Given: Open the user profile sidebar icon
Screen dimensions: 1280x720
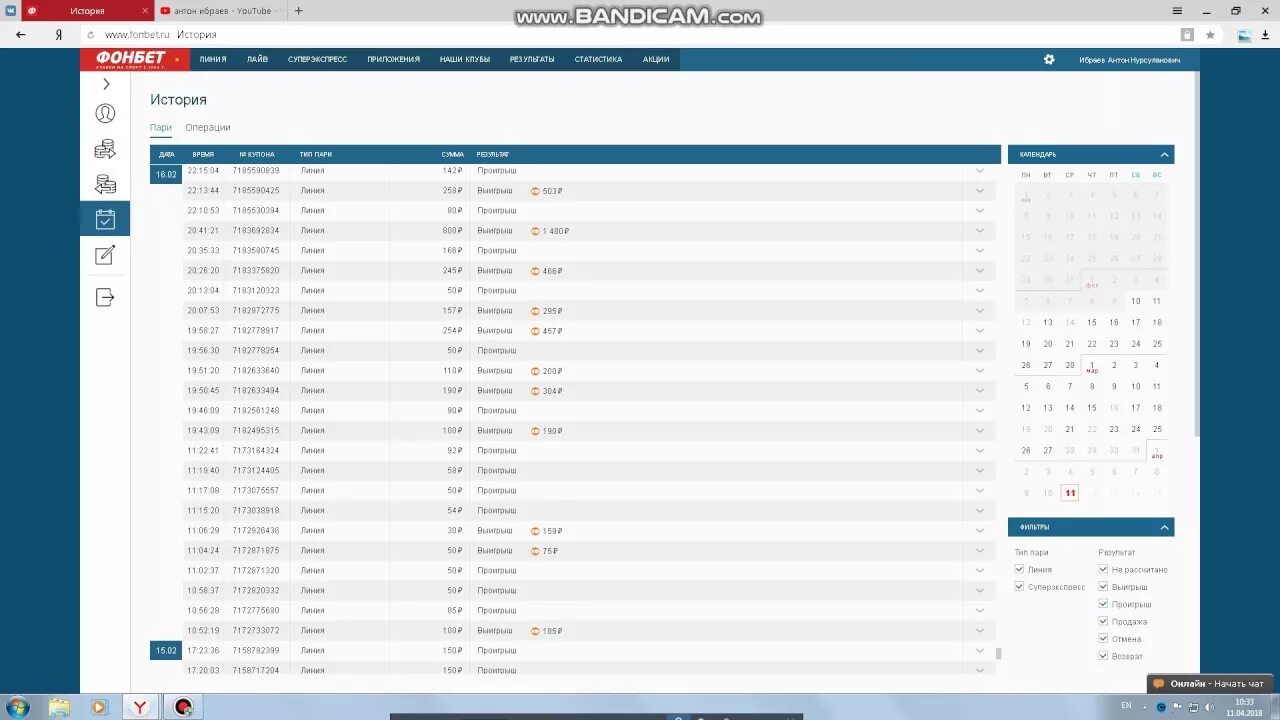Looking at the screenshot, I should click(x=105, y=113).
